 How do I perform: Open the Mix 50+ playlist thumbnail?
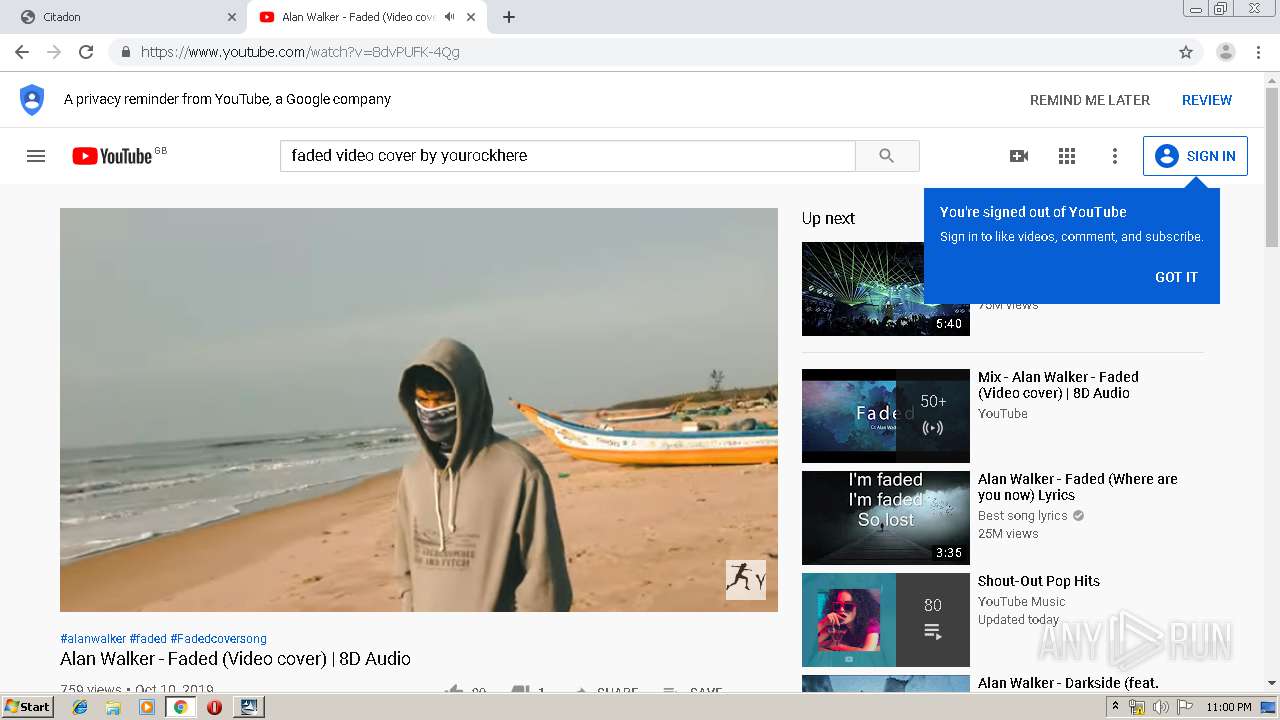(x=886, y=416)
